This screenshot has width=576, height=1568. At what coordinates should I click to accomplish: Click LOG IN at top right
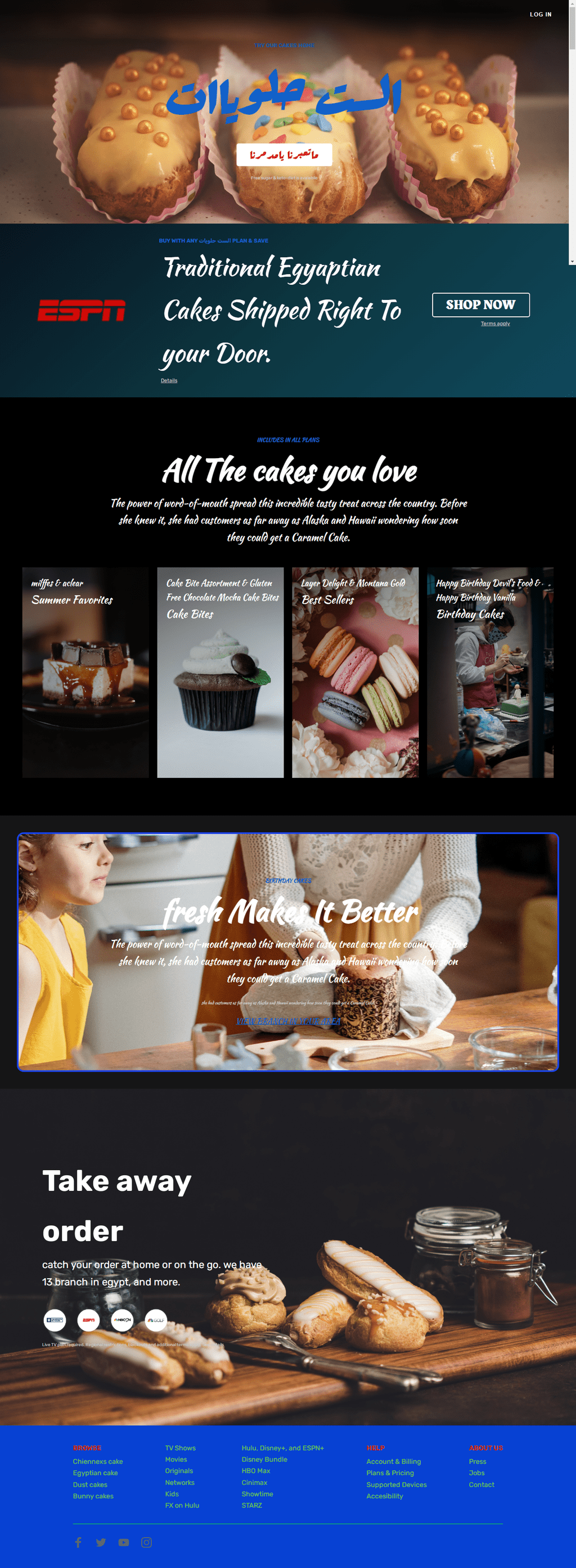click(540, 14)
